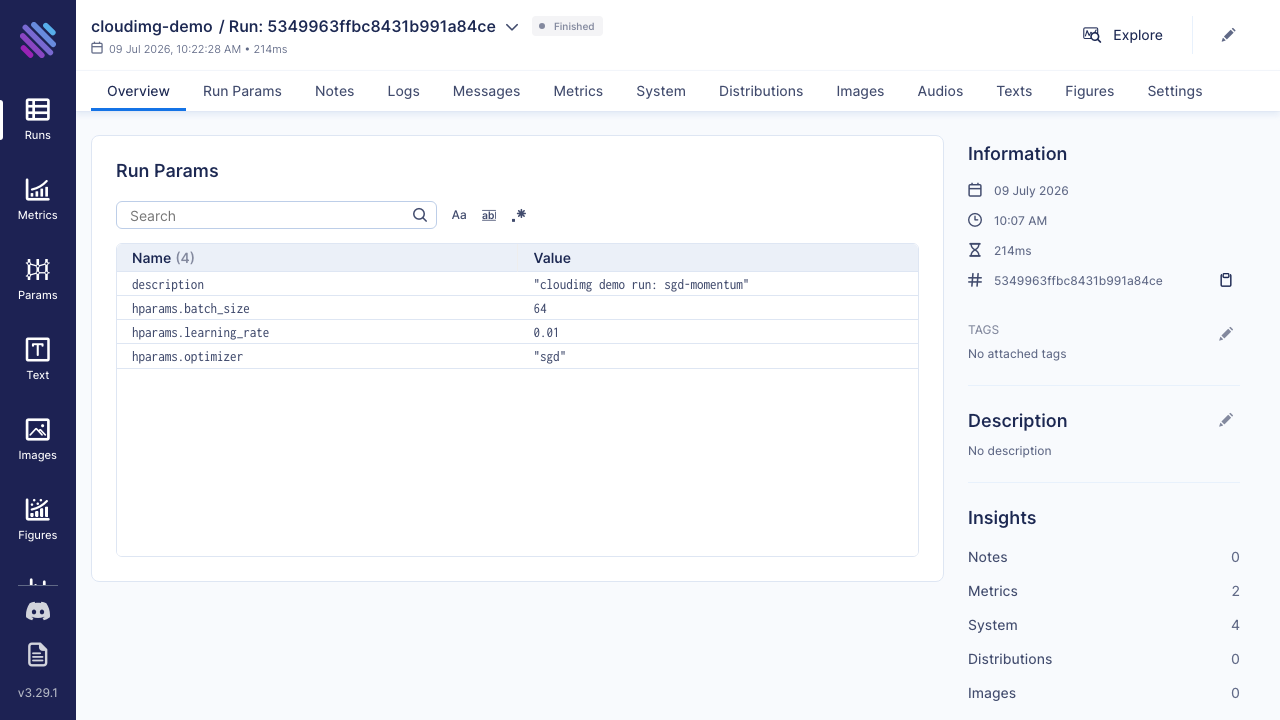This screenshot has height=720, width=1280.
Task: Click the edit pencil icon in header
Action: pyautogui.click(x=1229, y=35)
